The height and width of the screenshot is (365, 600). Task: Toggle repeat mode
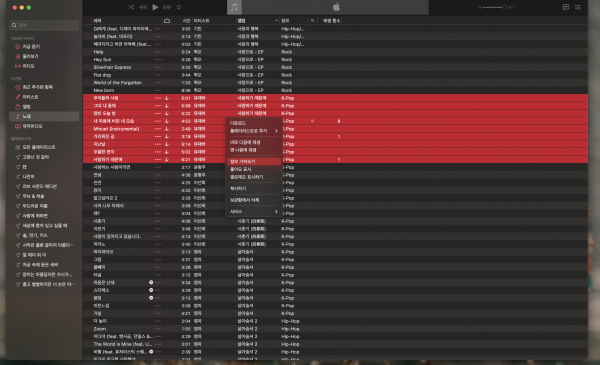pyautogui.click(x=179, y=7)
